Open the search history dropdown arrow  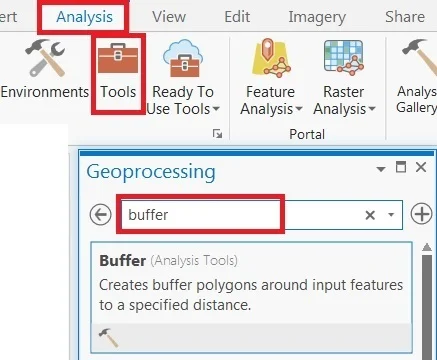pos(391,215)
